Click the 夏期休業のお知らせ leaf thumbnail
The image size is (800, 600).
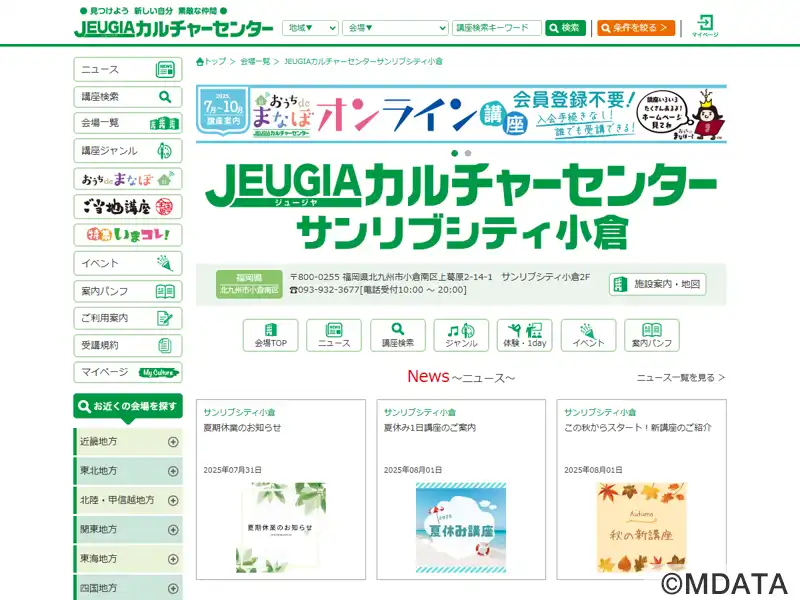pyautogui.click(x=281, y=528)
